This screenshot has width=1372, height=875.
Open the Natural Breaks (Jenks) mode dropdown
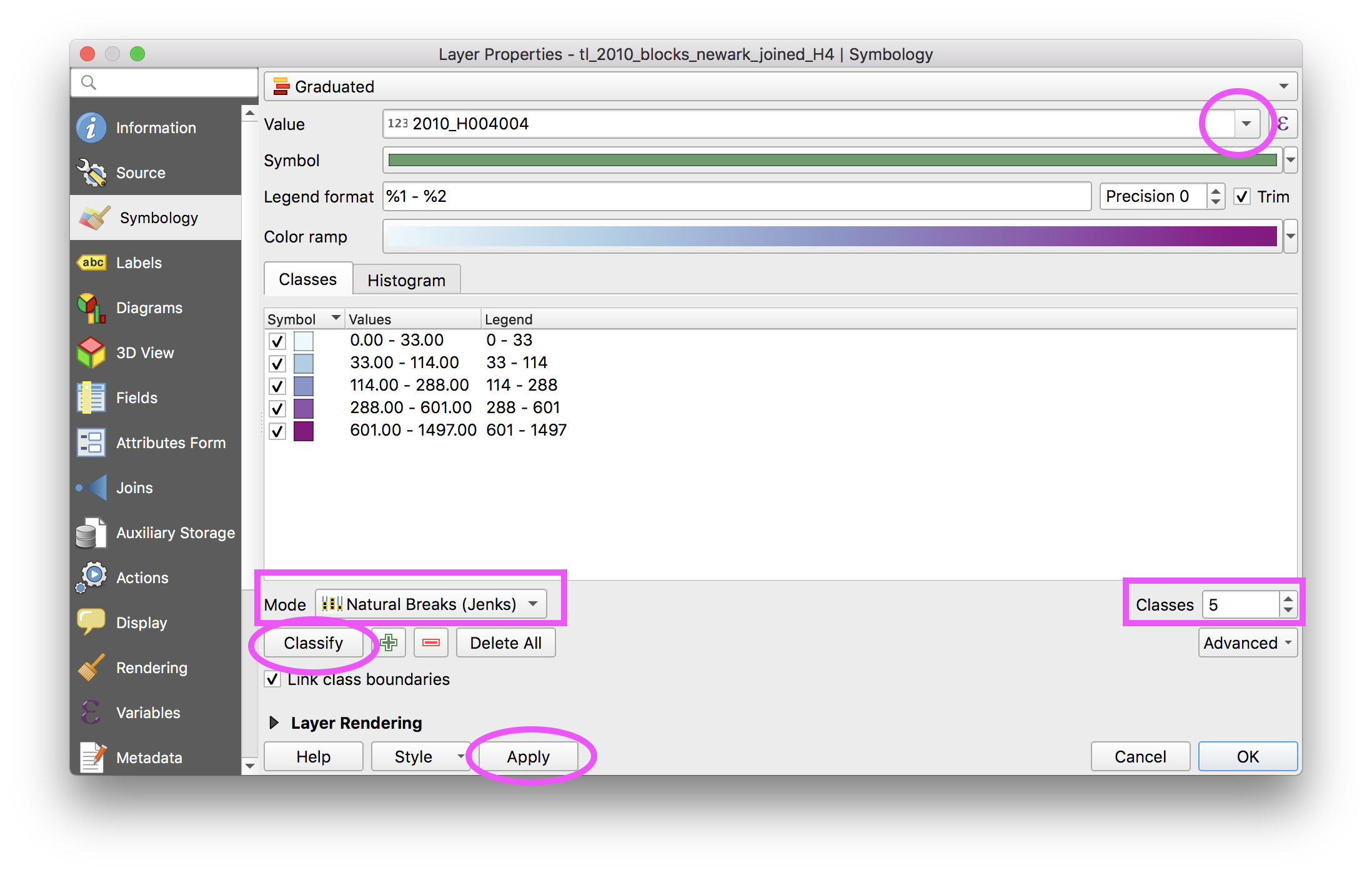click(431, 604)
